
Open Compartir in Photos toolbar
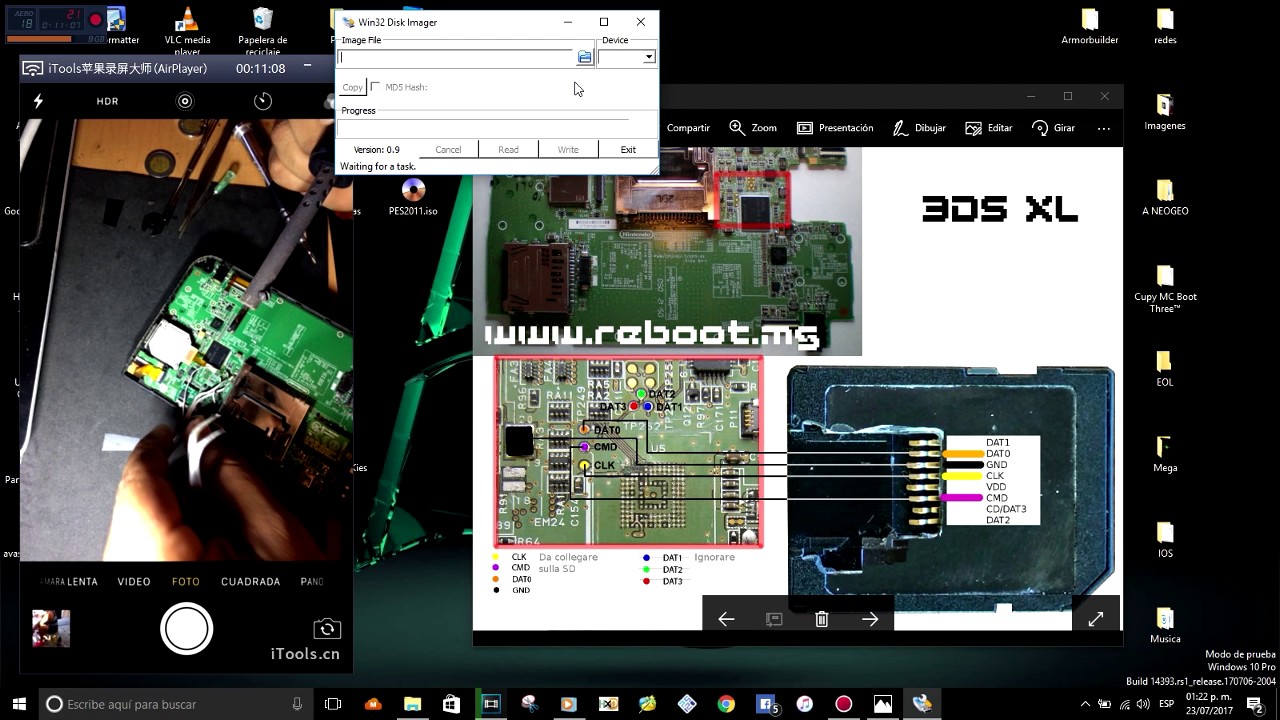coord(688,128)
